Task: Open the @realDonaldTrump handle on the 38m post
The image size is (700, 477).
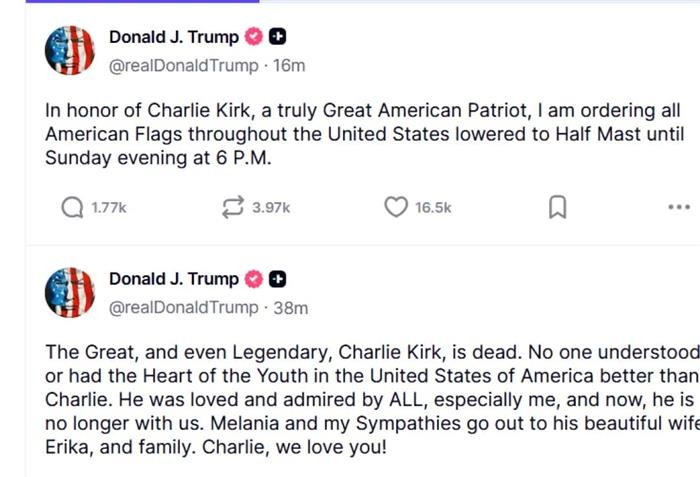Action: (183, 308)
